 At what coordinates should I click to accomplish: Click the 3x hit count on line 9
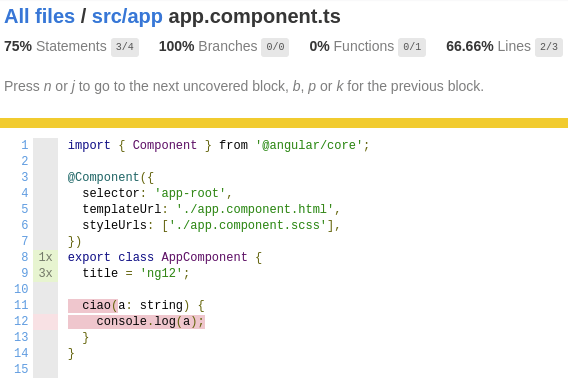coord(46,273)
